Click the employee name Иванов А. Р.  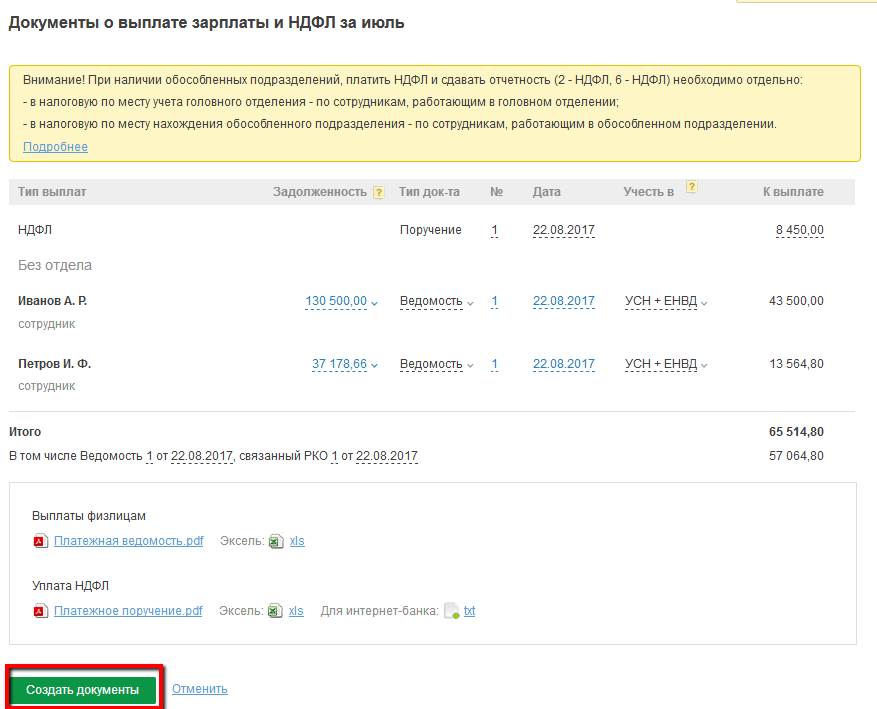(x=53, y=301)
